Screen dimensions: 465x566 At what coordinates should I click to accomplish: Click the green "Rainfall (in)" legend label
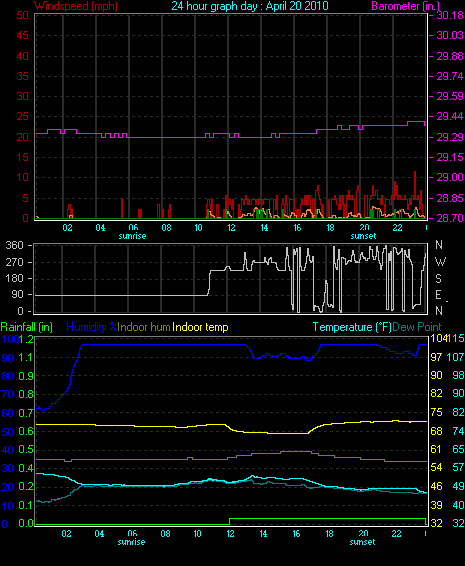(x=27, y=327)
